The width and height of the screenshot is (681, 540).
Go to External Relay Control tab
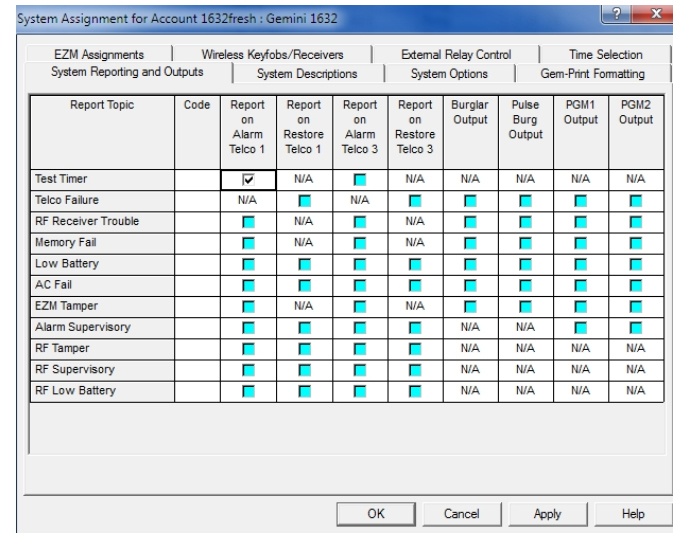tap(455, 55)
